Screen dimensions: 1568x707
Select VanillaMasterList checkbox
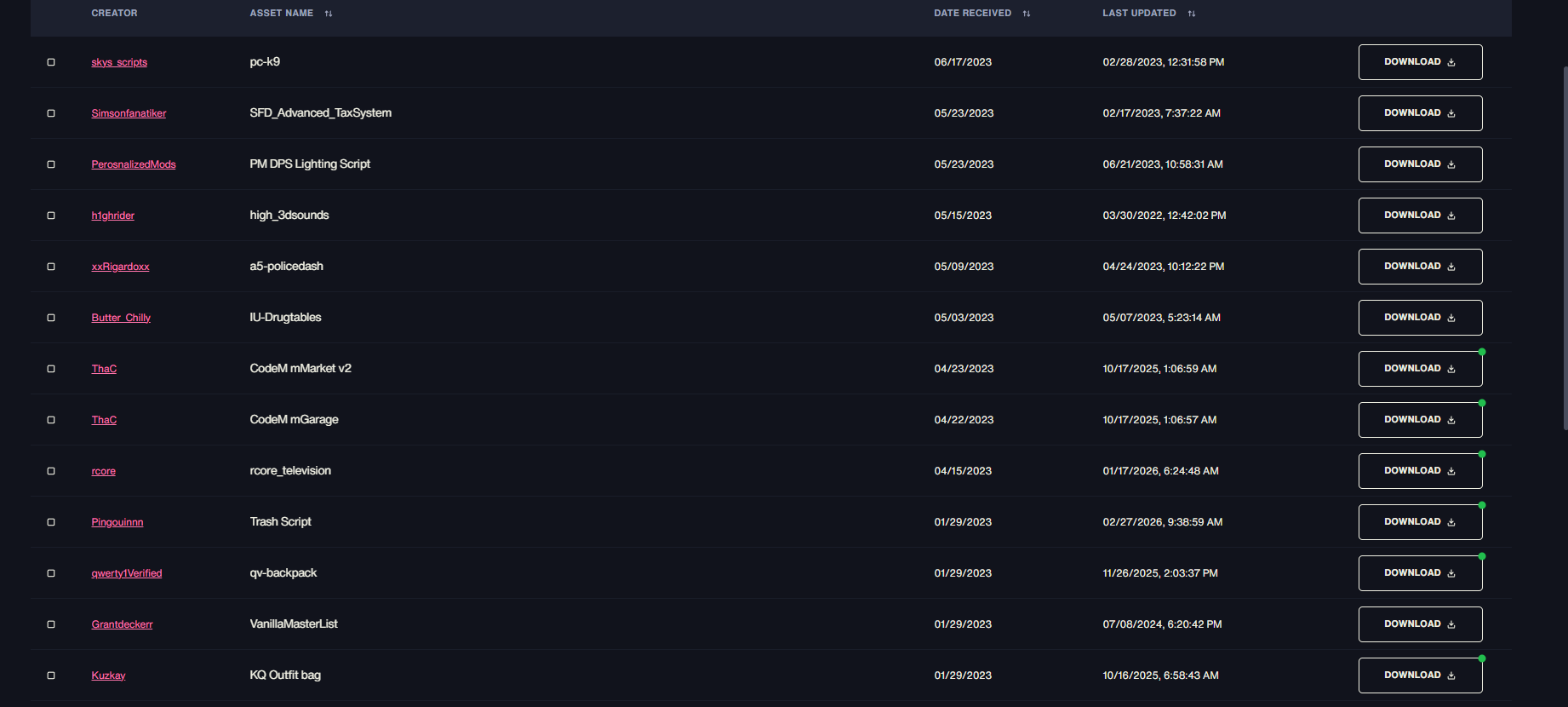51,624
